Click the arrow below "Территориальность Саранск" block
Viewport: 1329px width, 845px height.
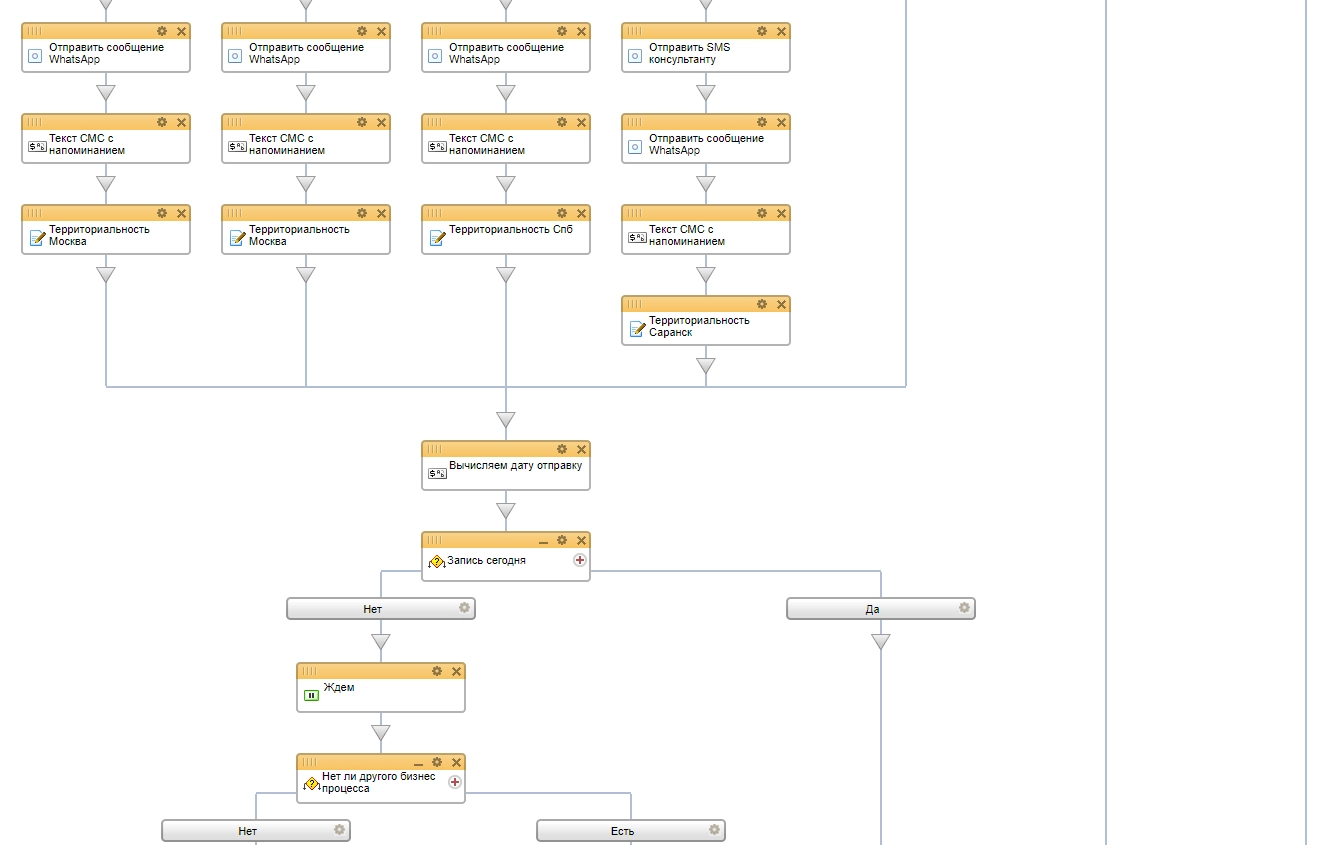pos(706,366)
